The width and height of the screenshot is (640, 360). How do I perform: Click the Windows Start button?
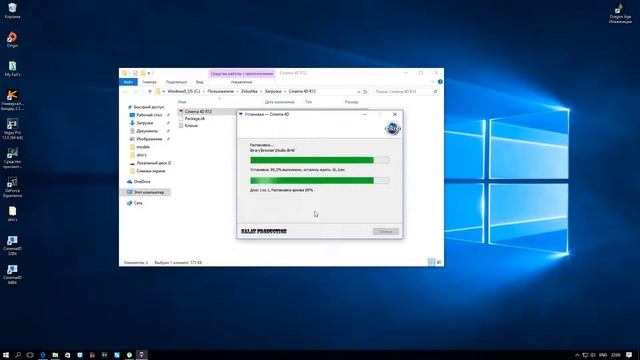coord(6,355)
